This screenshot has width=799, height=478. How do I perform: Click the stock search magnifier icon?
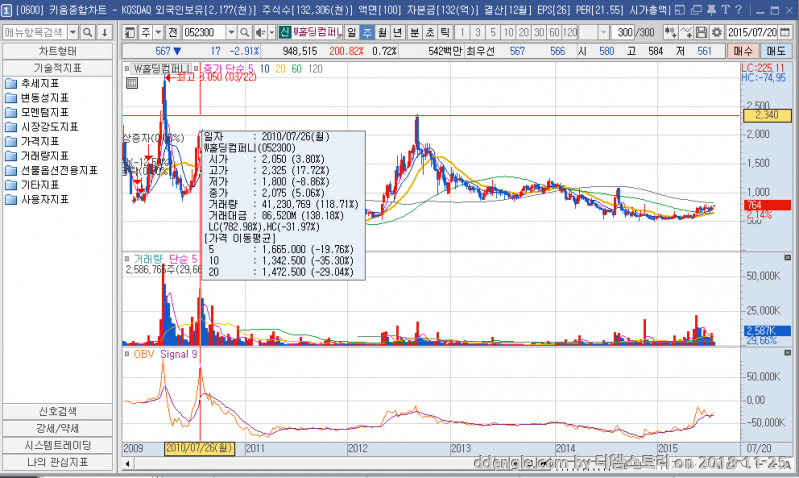coord(244,33)
